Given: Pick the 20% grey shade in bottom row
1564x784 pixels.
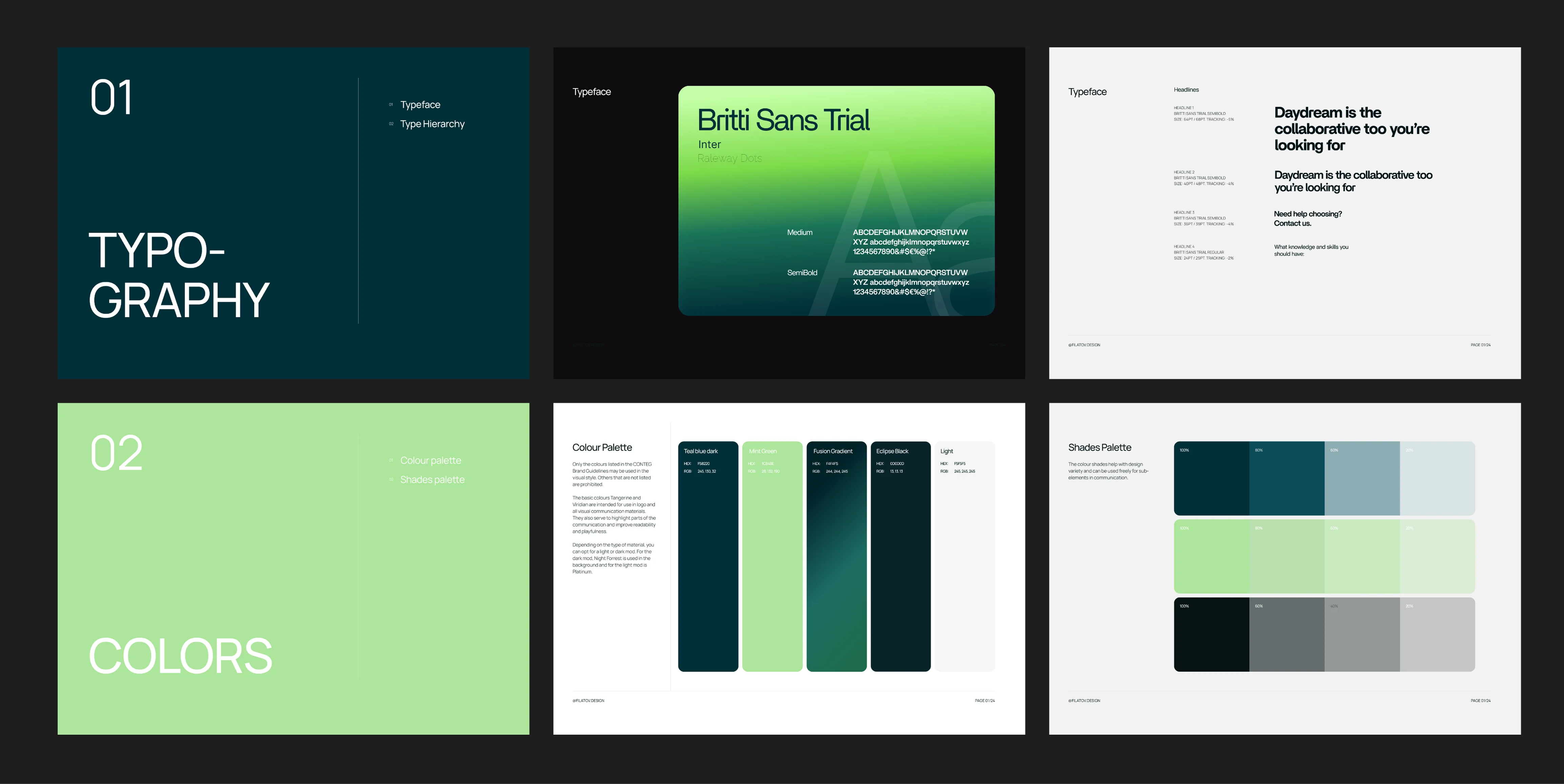Looking at the screenshot, I should pos(1437,634).
